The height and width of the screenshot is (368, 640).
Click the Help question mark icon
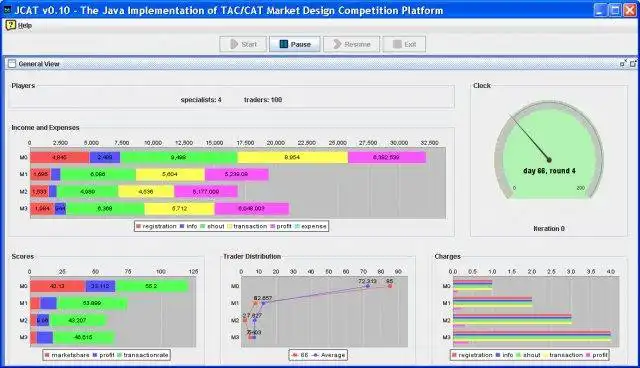11,25
